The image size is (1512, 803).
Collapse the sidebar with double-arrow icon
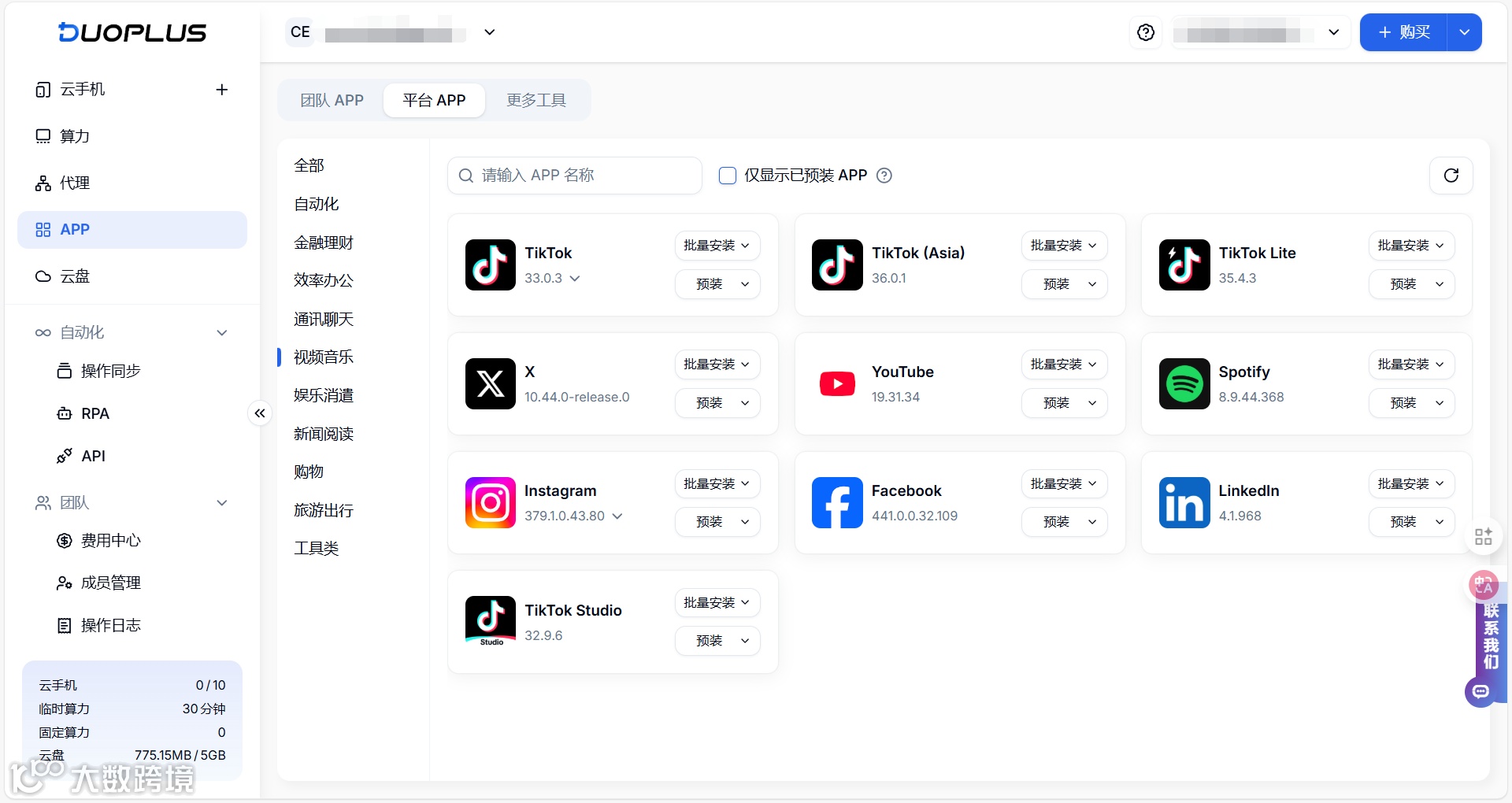260,413
